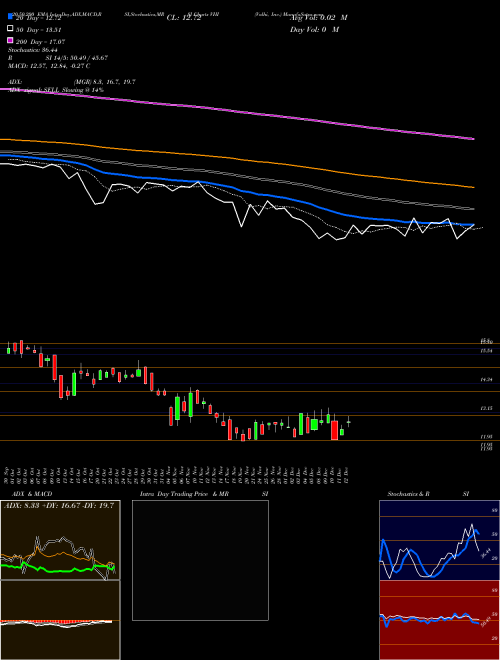This screenshot has height=660, width=500.
Task: Open the empty intraday trading price panel
Action: [x=200, y=560]
